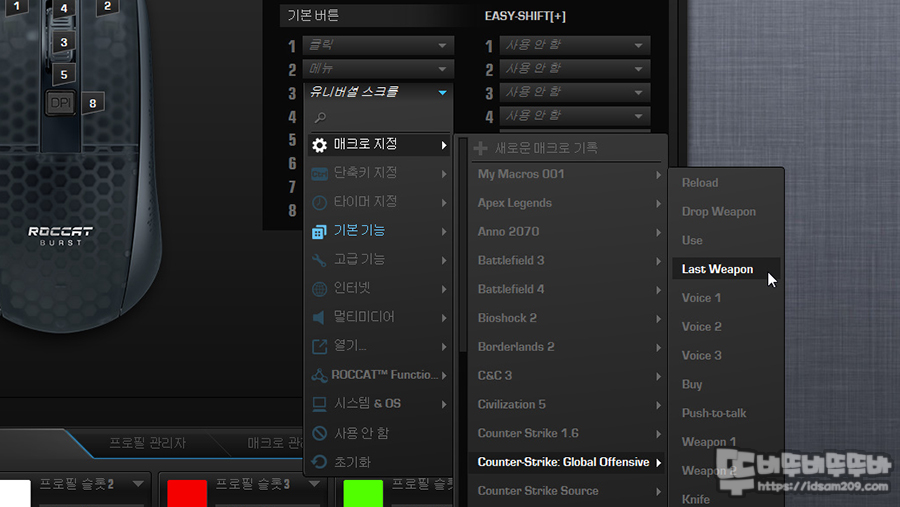The width and height of the screenshot is (900, 507).
Task: Click the shortcut key assignment icon
Action: (319, 173)
